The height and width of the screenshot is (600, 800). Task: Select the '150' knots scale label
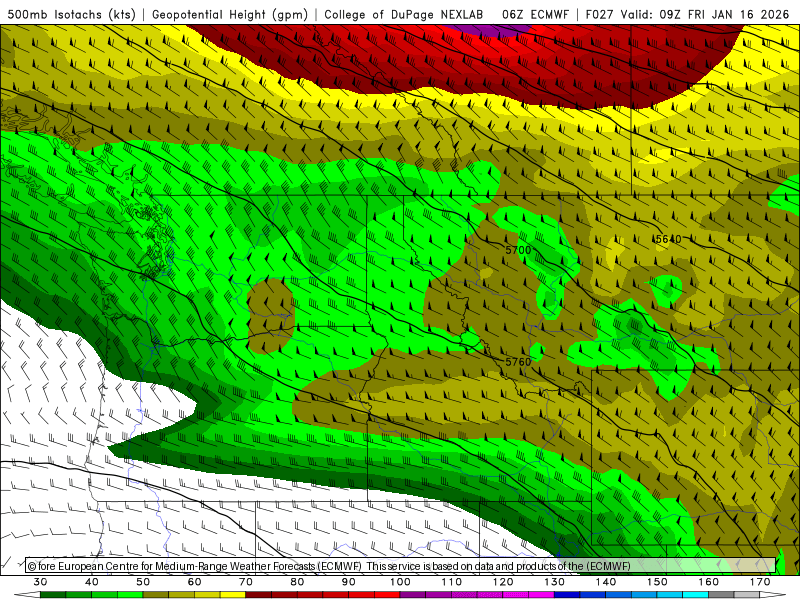coord(658,582)
